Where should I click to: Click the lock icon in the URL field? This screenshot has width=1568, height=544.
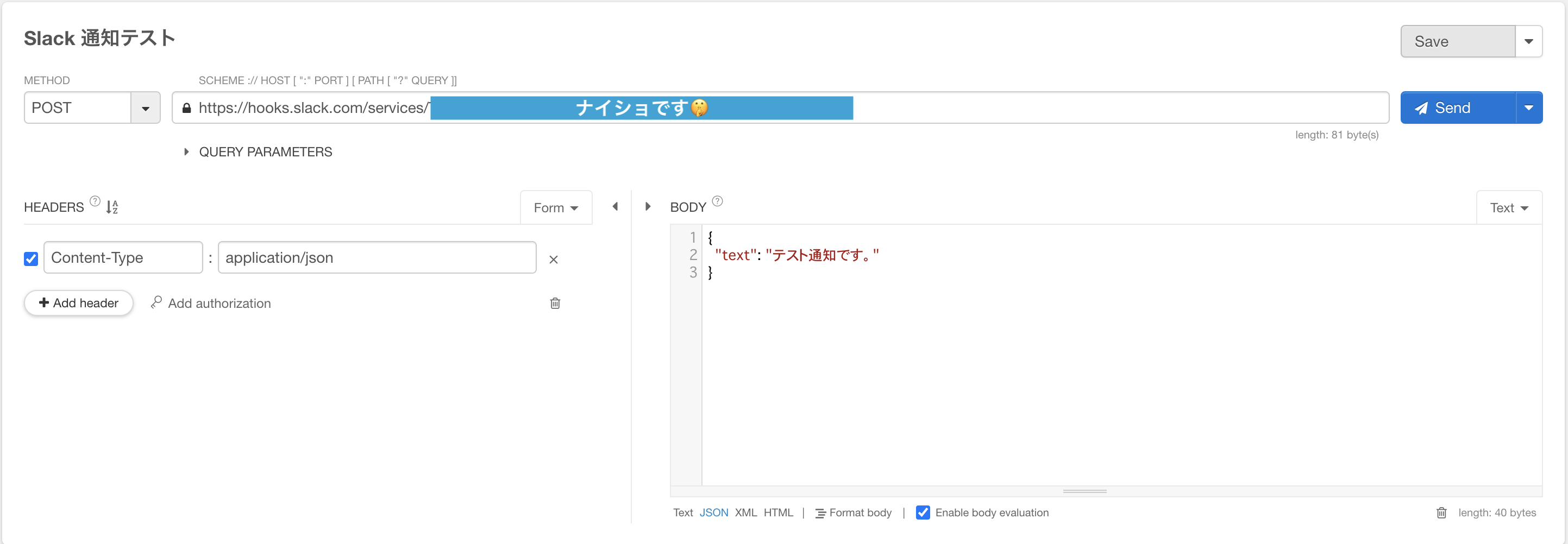(x=187, y=107)
